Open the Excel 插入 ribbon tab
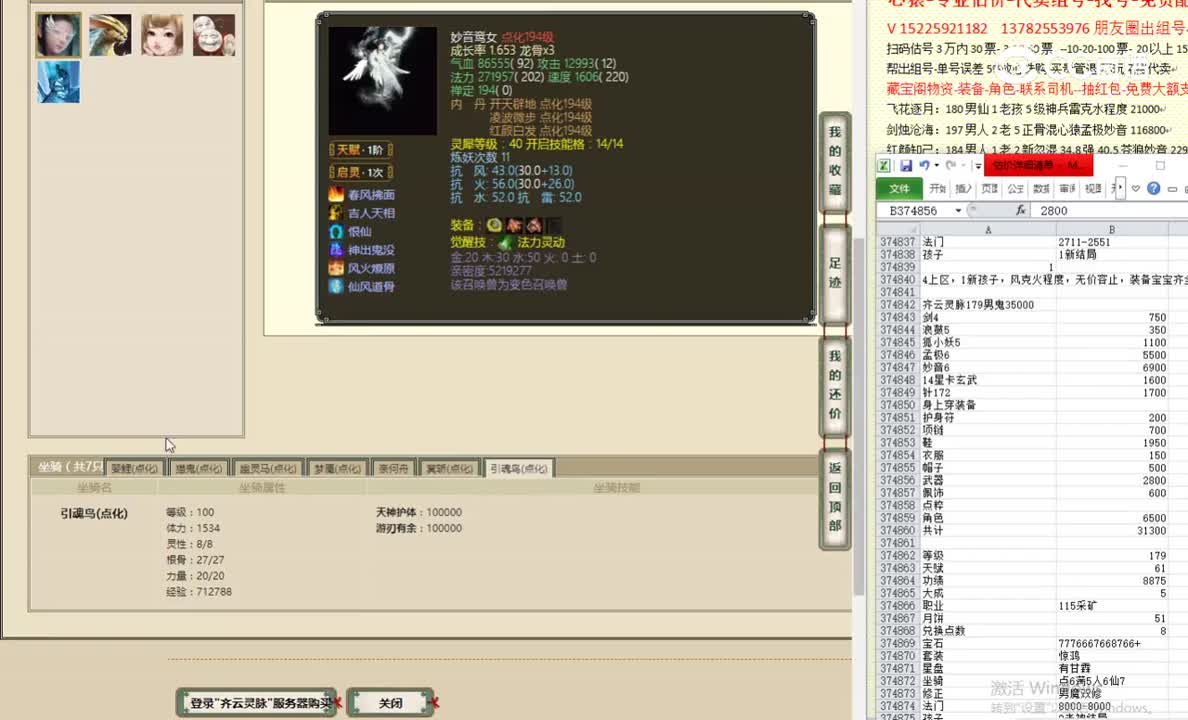 [964, 188]
